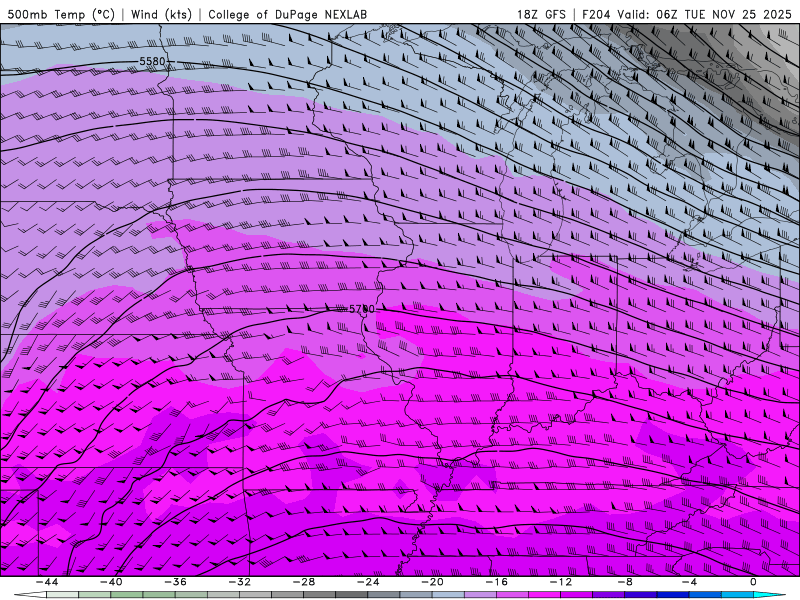Click the '-12' color scale label
This screenshot has width=800, height=600.
[x=561, y=582]
